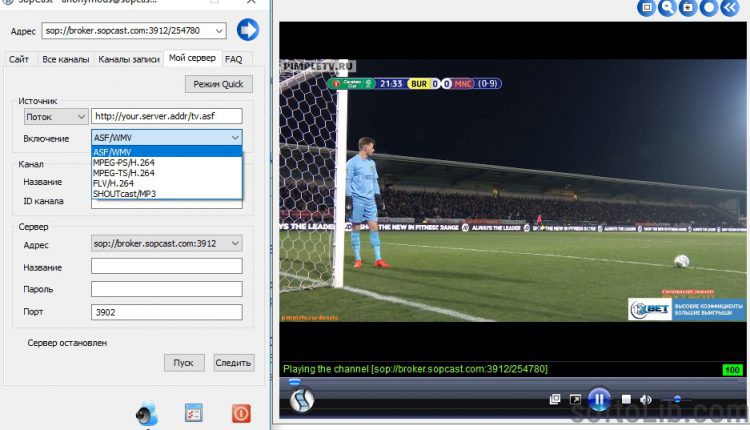The image size is (750, 430).
Task: Switch to the Мой сервер tab
Action: click(192, 58)
